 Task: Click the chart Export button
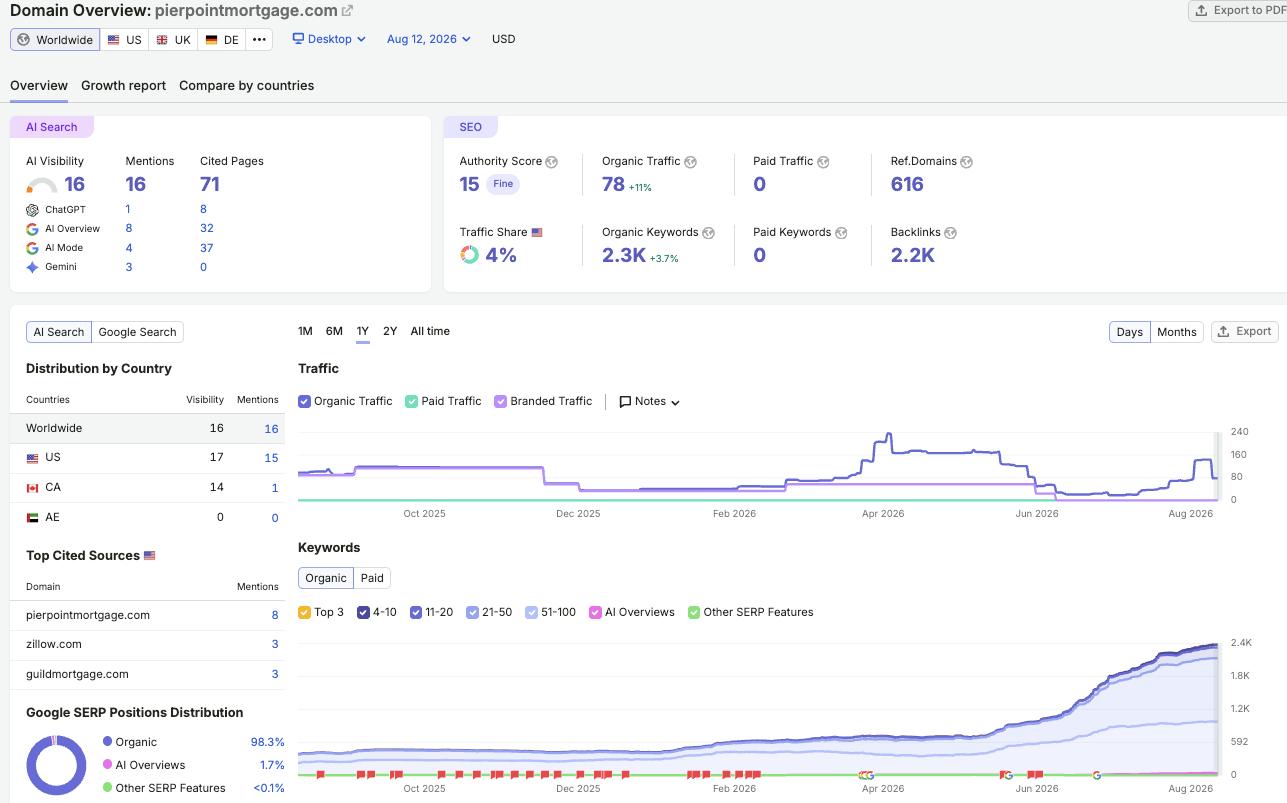click(1245, 332)
